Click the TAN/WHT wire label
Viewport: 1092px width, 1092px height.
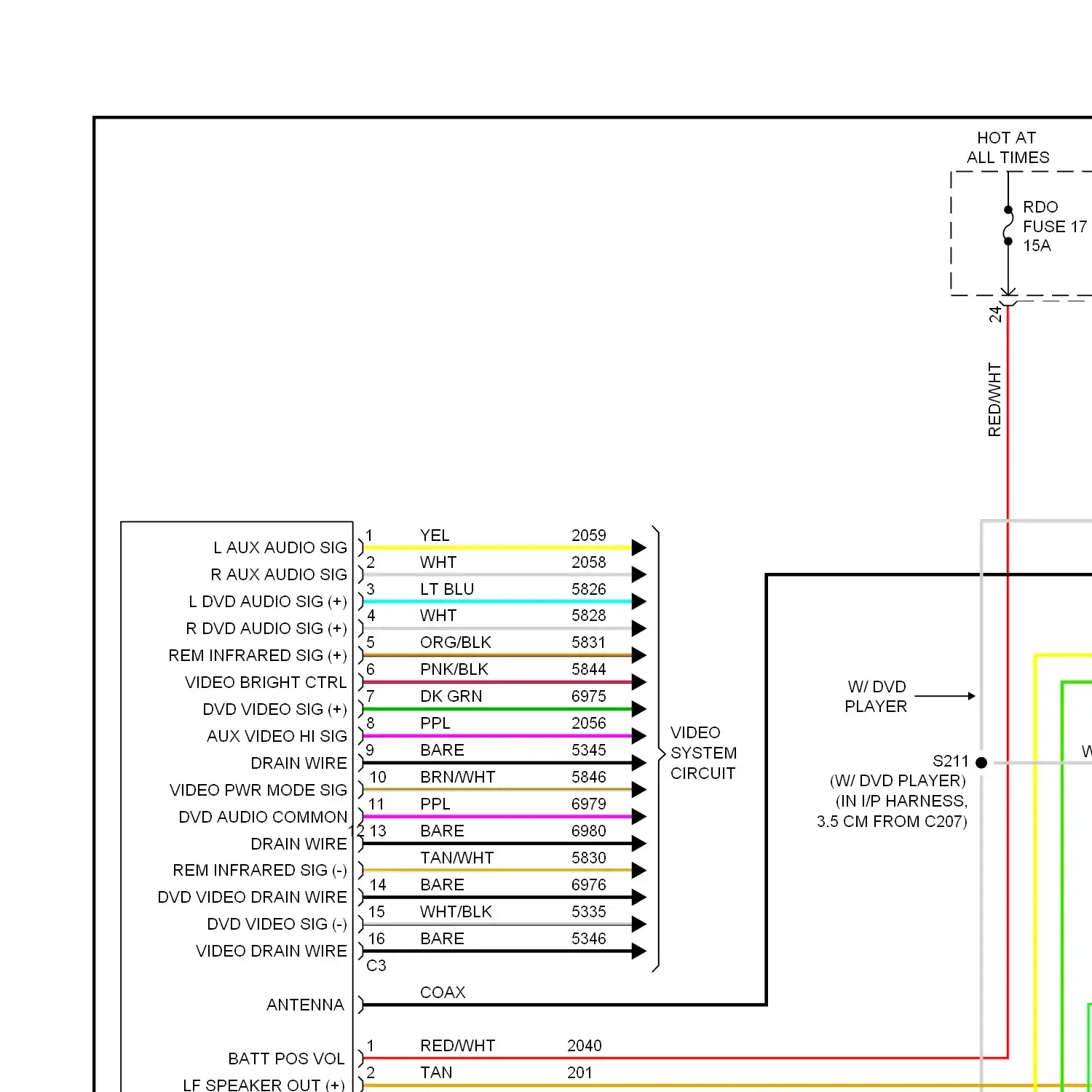(457, 858)
